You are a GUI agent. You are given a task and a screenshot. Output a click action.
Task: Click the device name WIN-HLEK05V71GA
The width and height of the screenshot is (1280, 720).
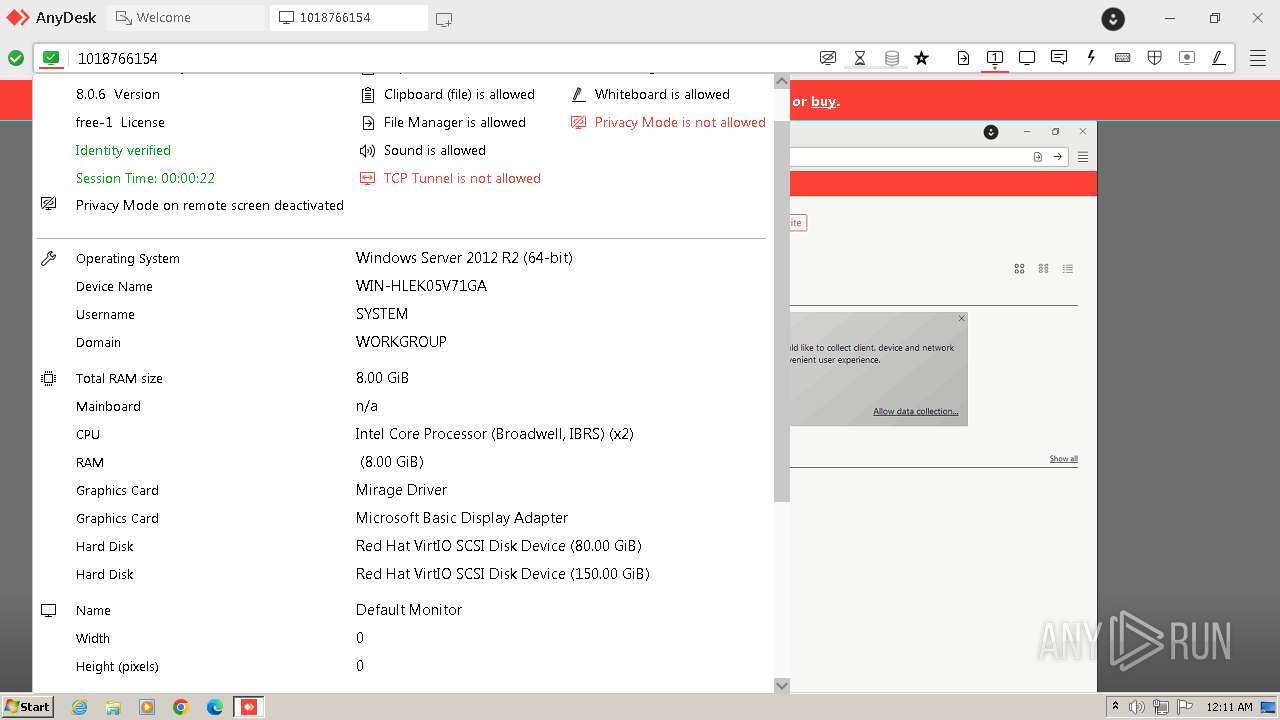point(421,286)
